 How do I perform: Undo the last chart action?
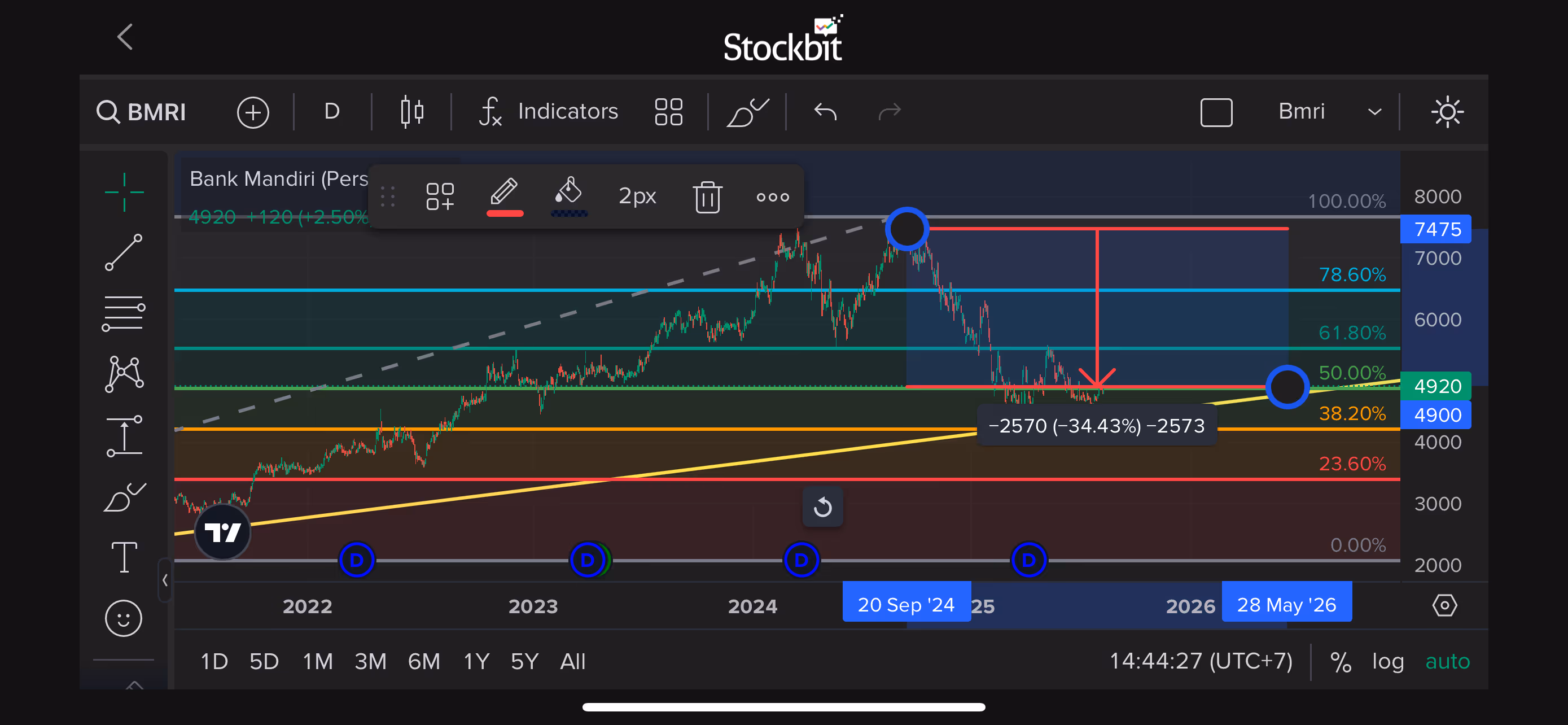(825, 112)
